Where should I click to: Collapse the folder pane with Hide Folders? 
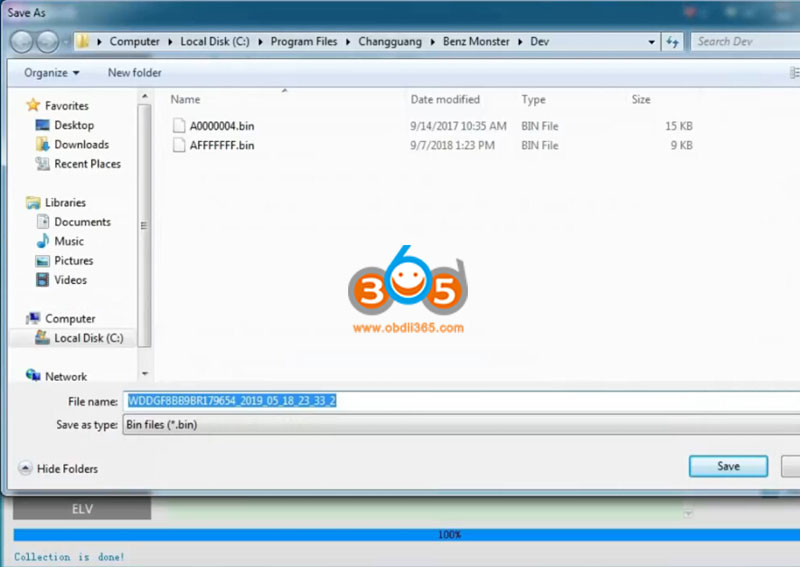[58, 468]
